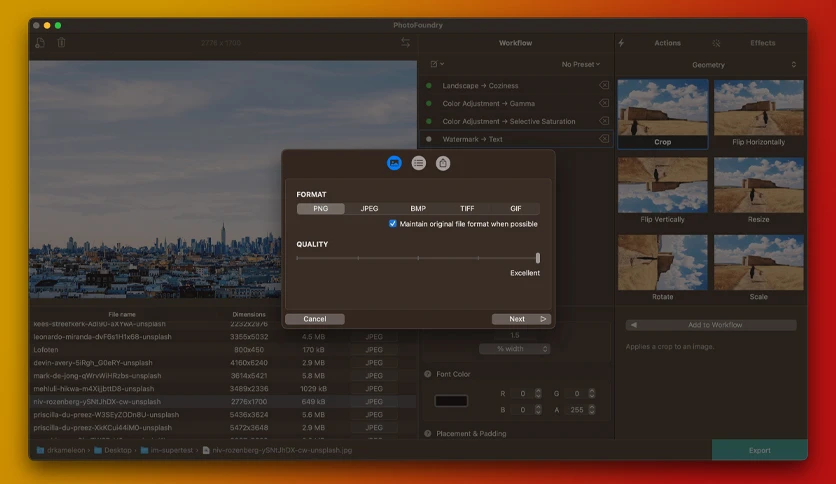Viewport: 836px width, 484px height.
Task: Click the Quality slider handle
Action: (x=538, y=258)
